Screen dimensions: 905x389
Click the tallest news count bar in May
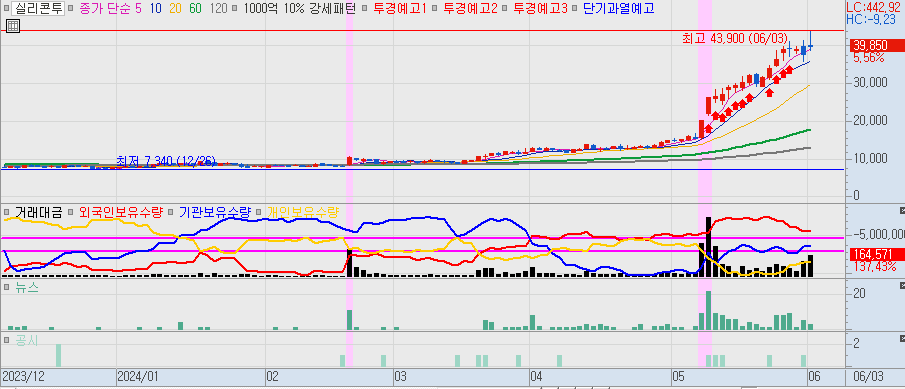tap(709, 311)
